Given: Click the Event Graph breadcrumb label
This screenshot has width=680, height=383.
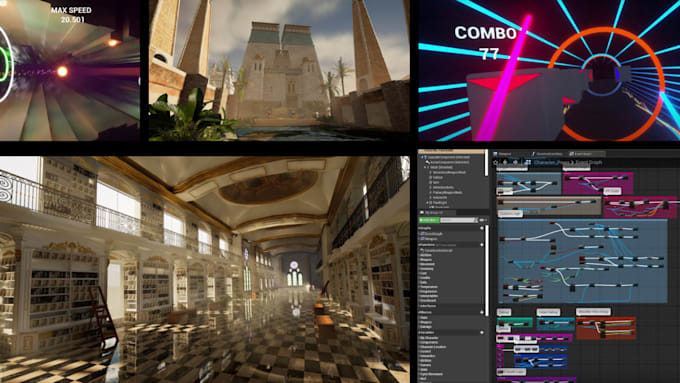Looking at the screenshot, I should point(588,162).
